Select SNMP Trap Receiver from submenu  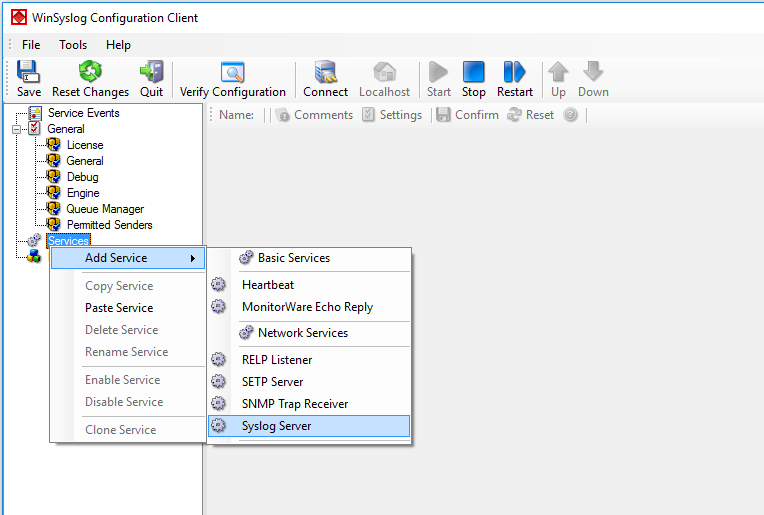point(309,403)
